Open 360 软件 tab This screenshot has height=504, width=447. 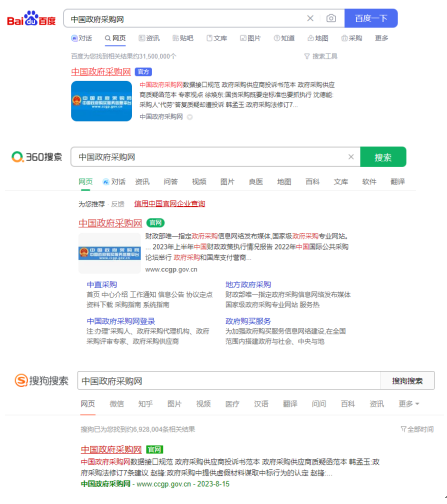pyautogui.click(x=369, y=182)
